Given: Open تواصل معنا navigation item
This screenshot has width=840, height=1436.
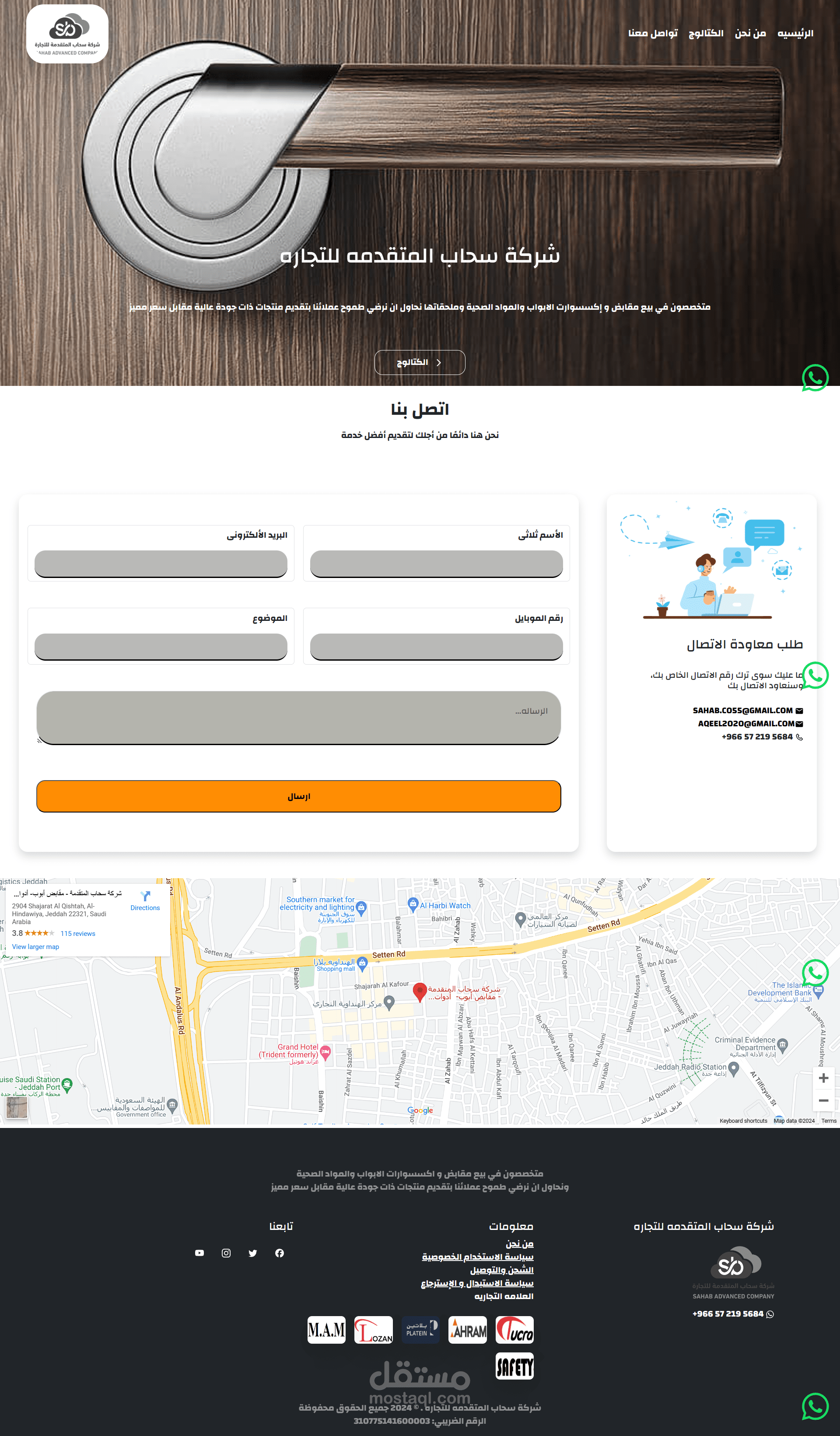Looking at the screenshot, I should pos(652,33).
